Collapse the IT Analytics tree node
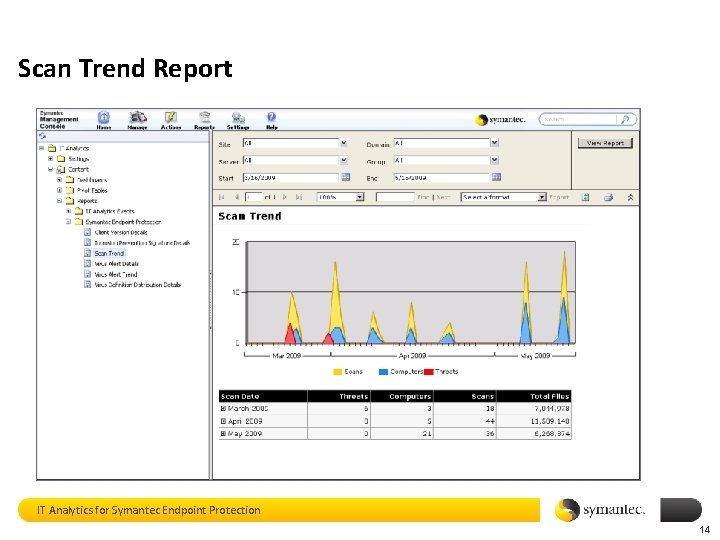 tap(41, 148)
